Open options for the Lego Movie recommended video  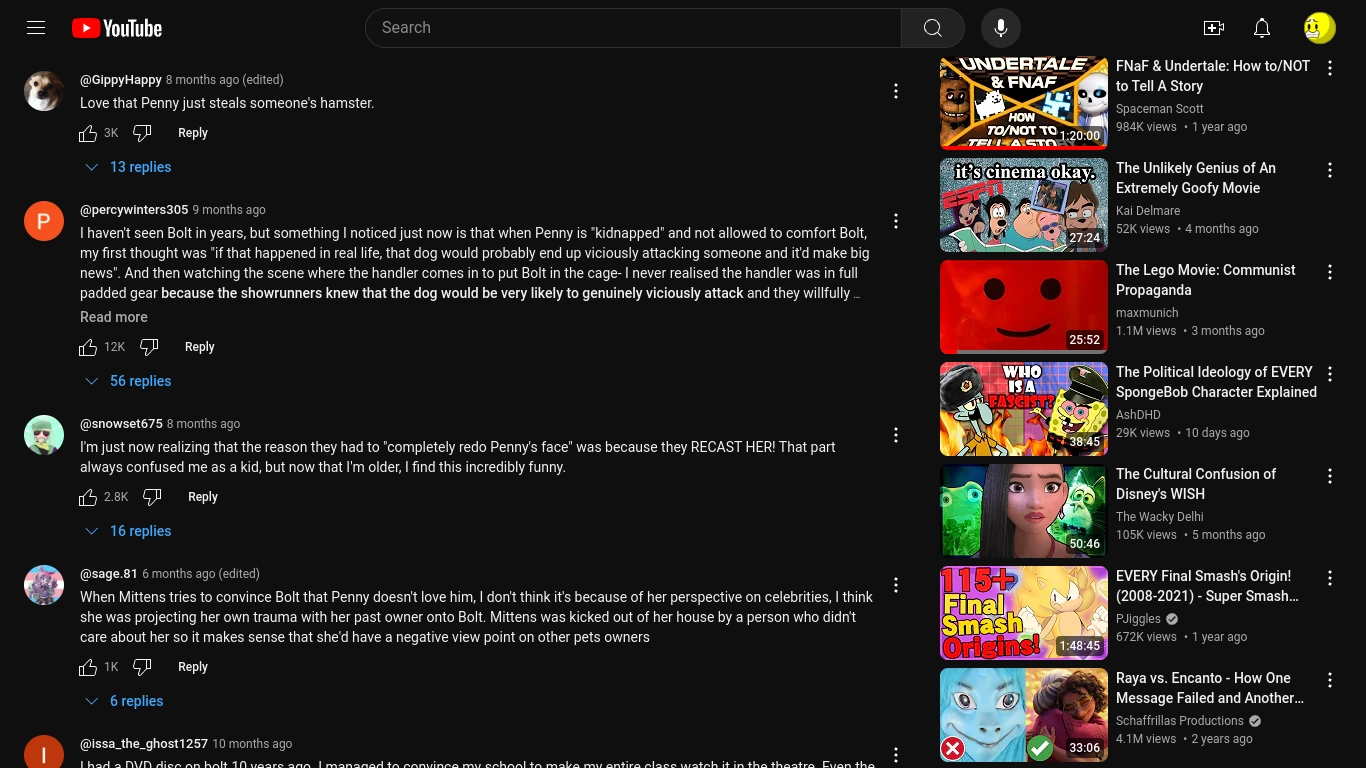1330,272
